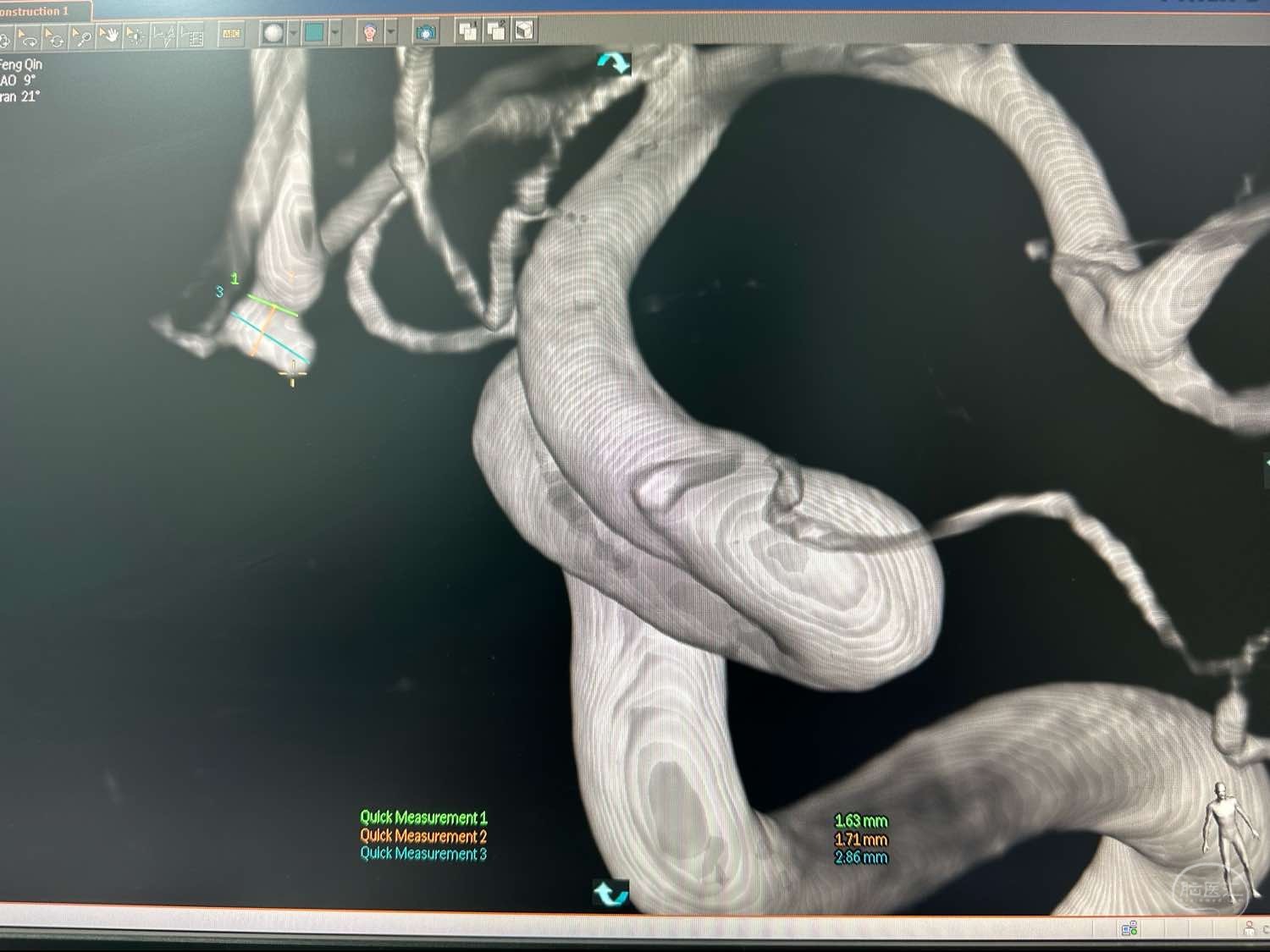
Task: Click the top rotate arrow on viewport
Action: pos(613,63)
